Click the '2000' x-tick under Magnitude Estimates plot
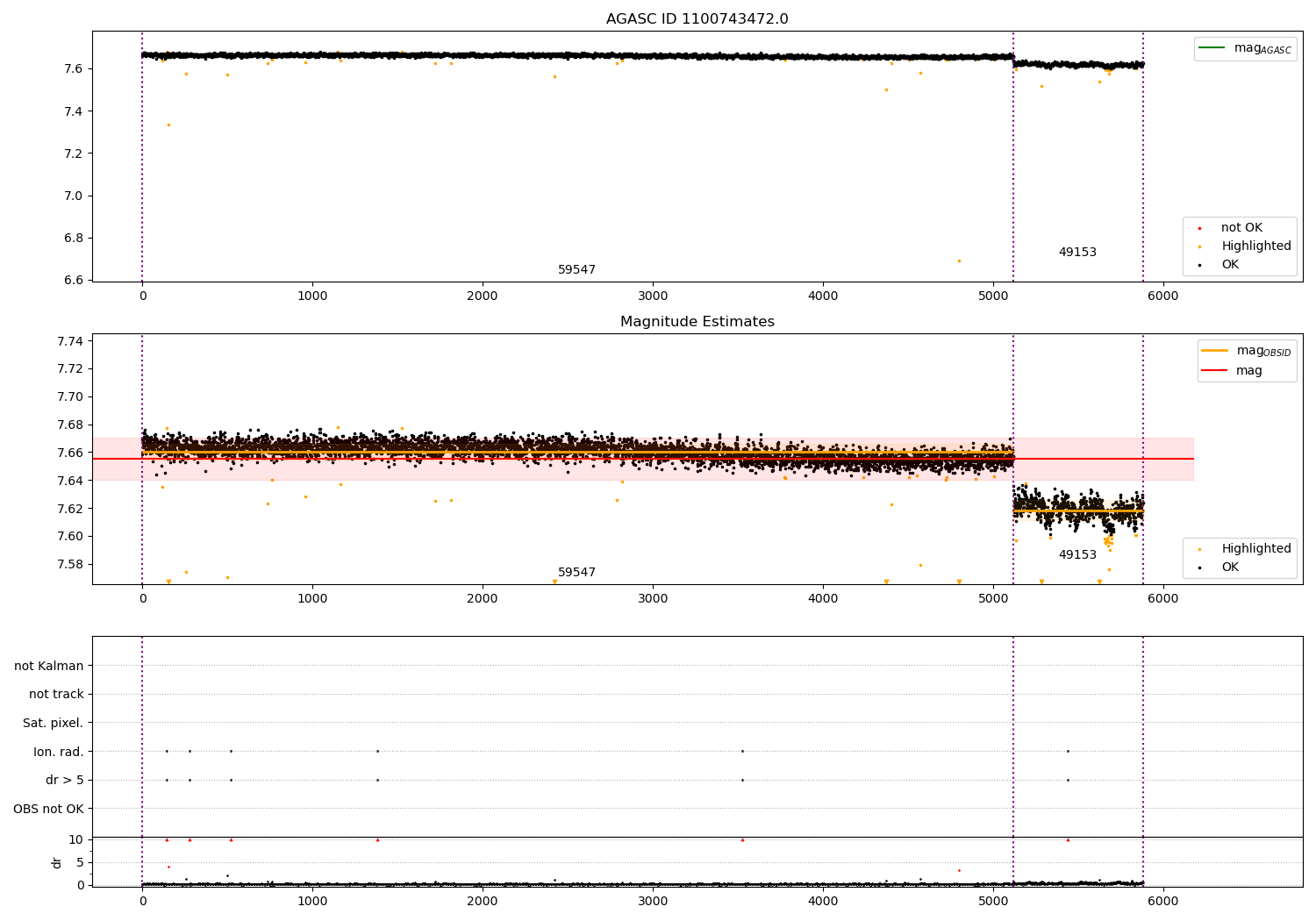 coord(483,599)
